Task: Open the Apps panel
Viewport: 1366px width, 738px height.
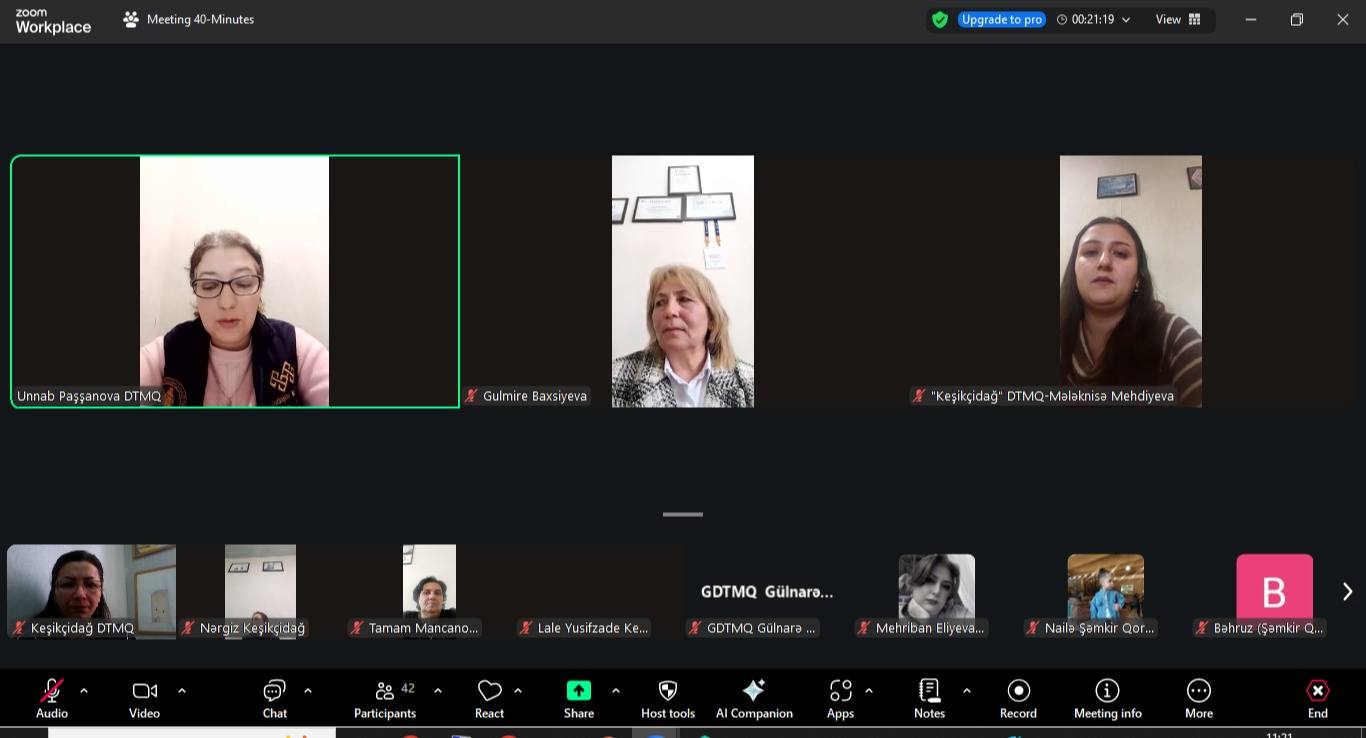Action: coord(840,698)
